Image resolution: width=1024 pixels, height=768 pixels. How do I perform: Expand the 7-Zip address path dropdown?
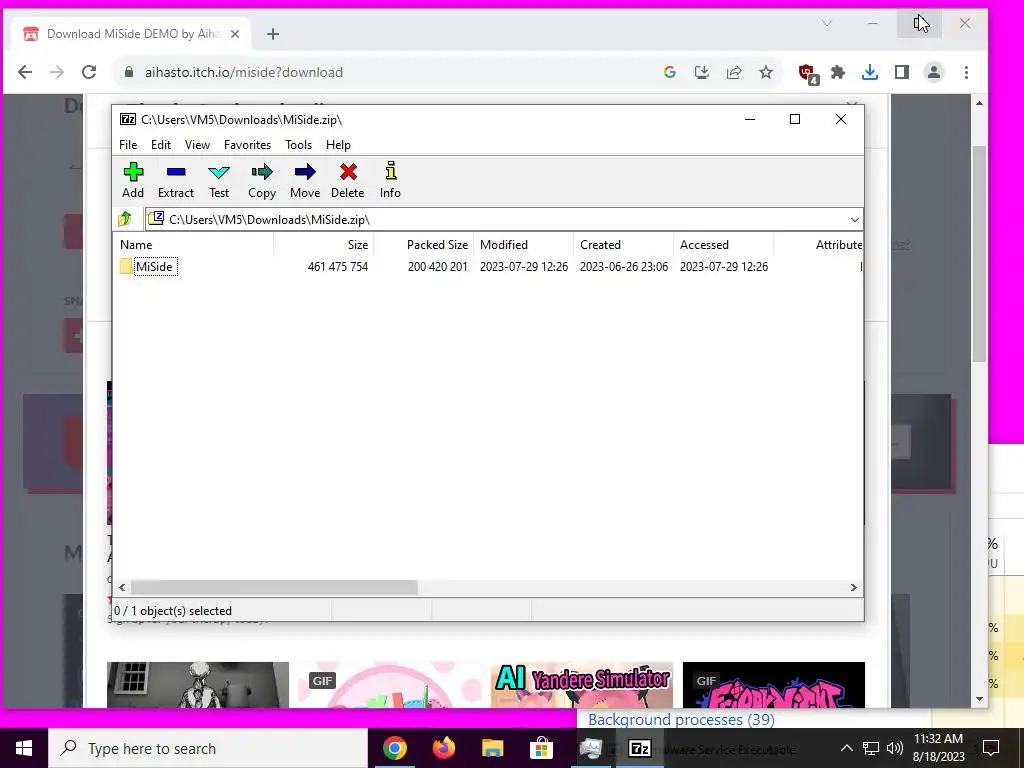[x=854, y=219]
